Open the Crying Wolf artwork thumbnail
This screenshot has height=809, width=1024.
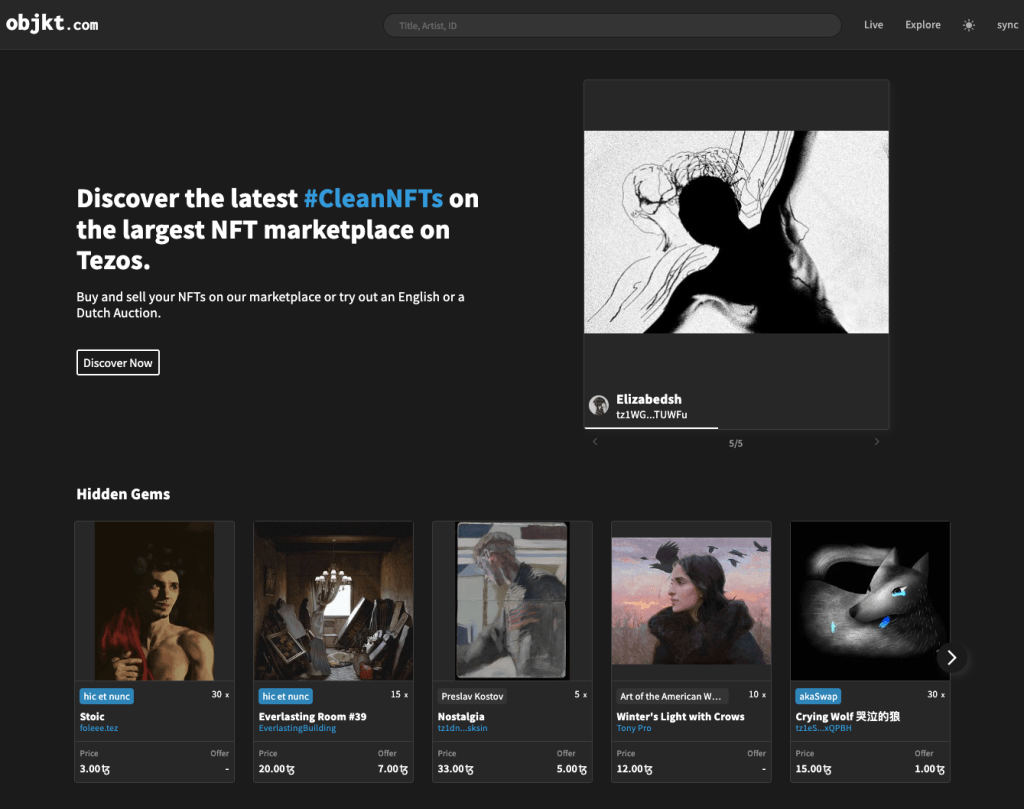(870, 601)
